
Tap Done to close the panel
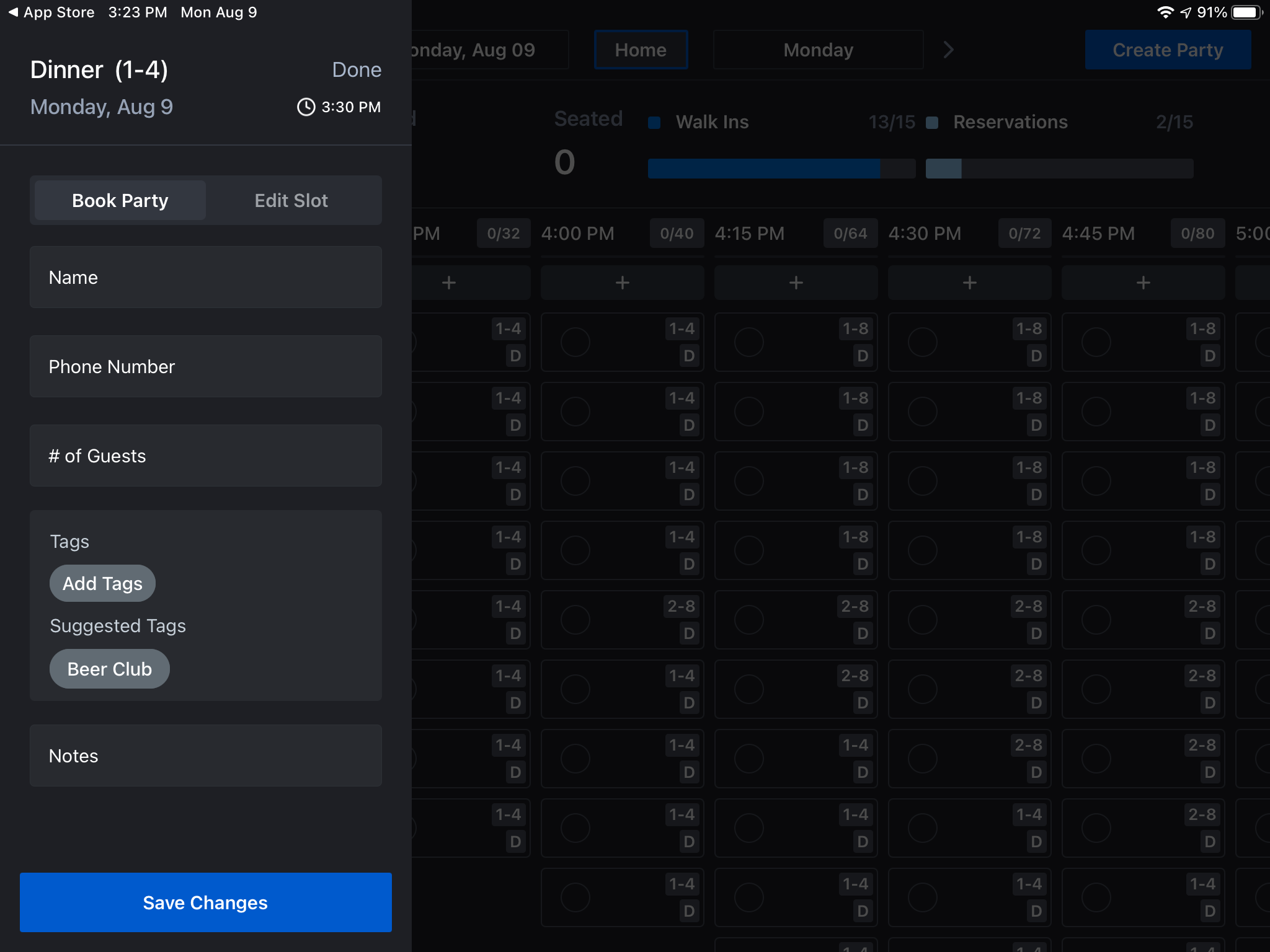357,69
